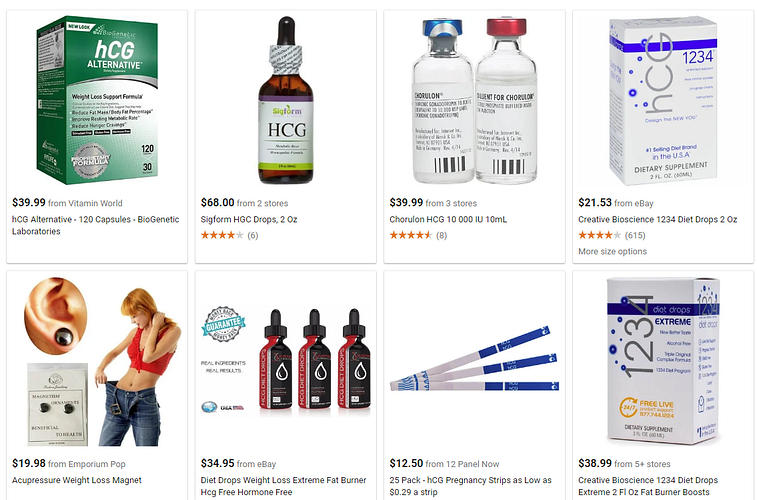Open Acupressure Weight Loss Magnet title
Screen dimensions: 757x500
[x=77, y=480]
